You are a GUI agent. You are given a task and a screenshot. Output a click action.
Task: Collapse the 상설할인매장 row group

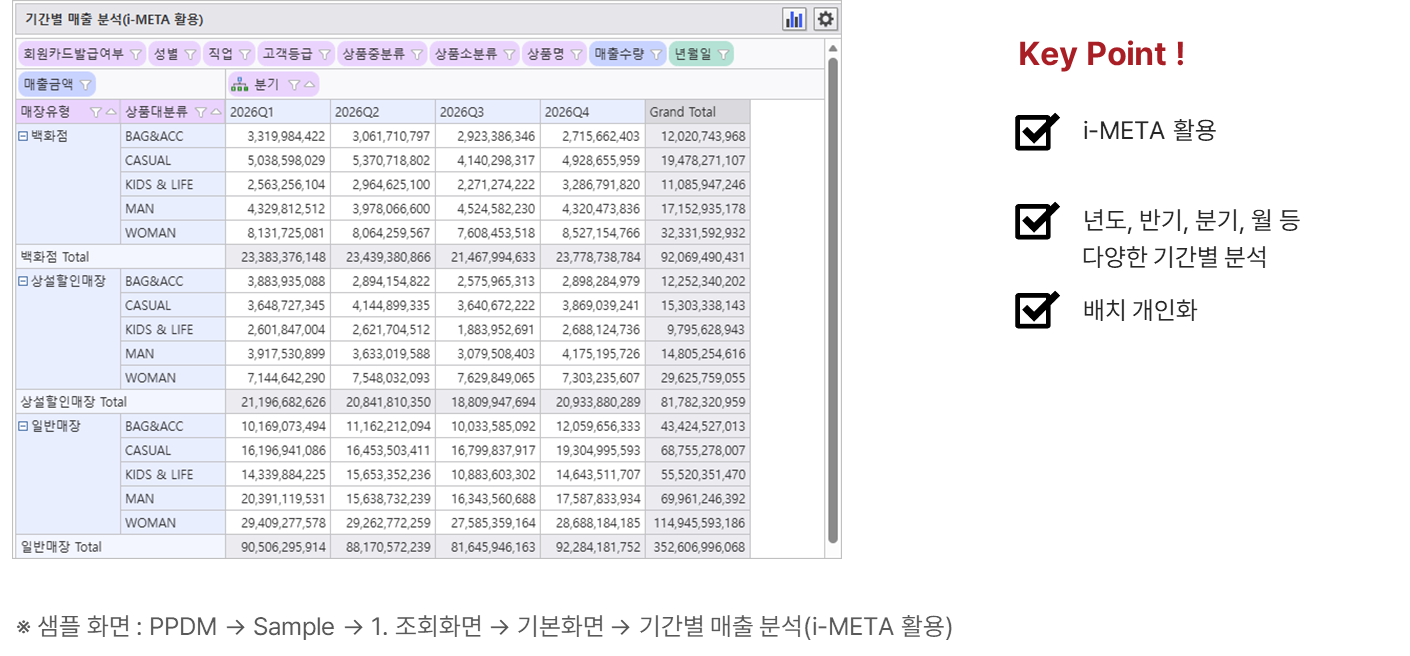click(24, 281)
